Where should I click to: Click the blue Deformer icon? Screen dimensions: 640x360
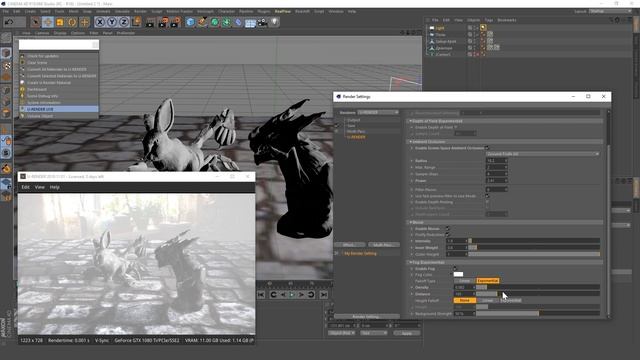point(238,22)
